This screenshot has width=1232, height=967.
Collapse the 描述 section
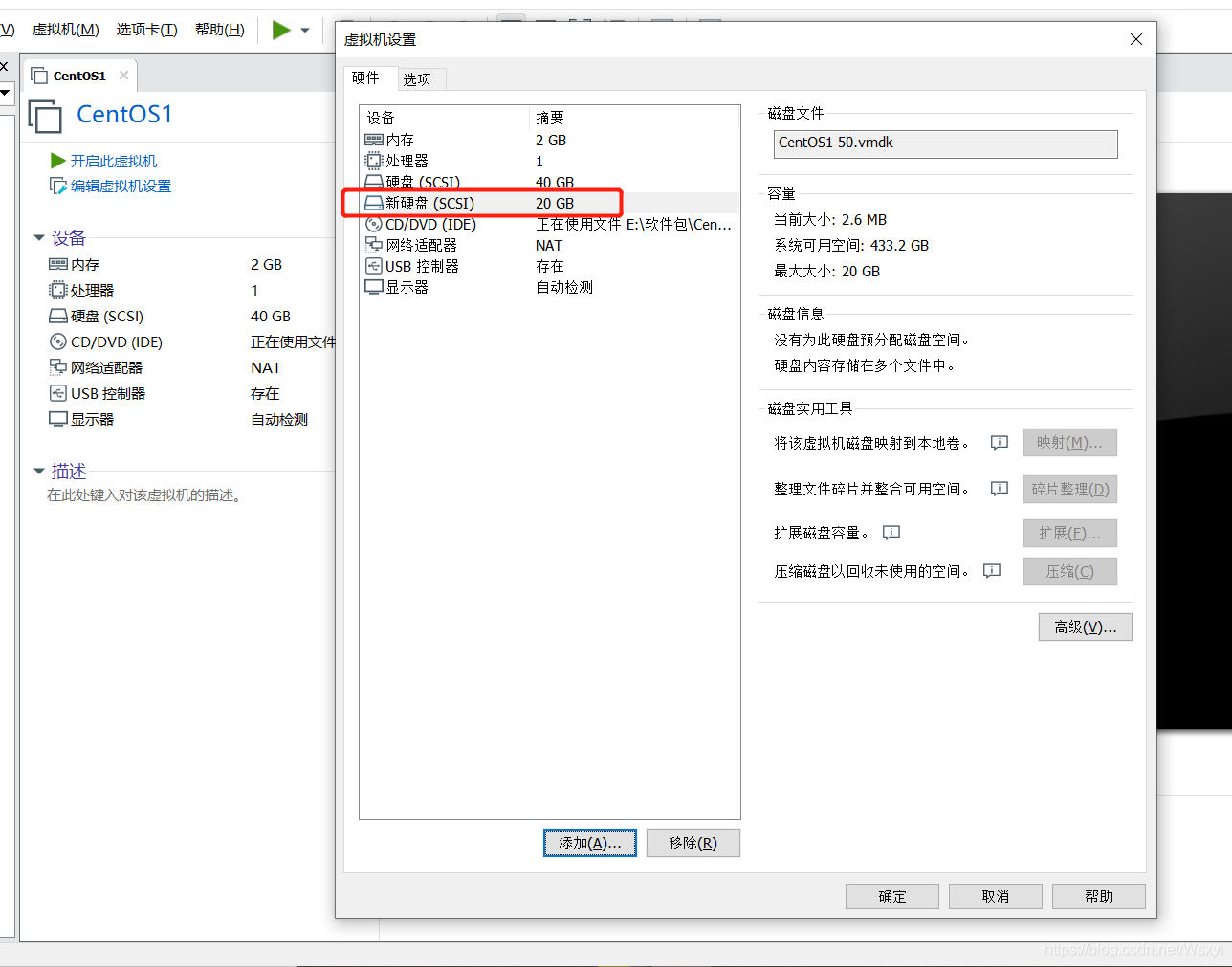[x=39, y=471]
